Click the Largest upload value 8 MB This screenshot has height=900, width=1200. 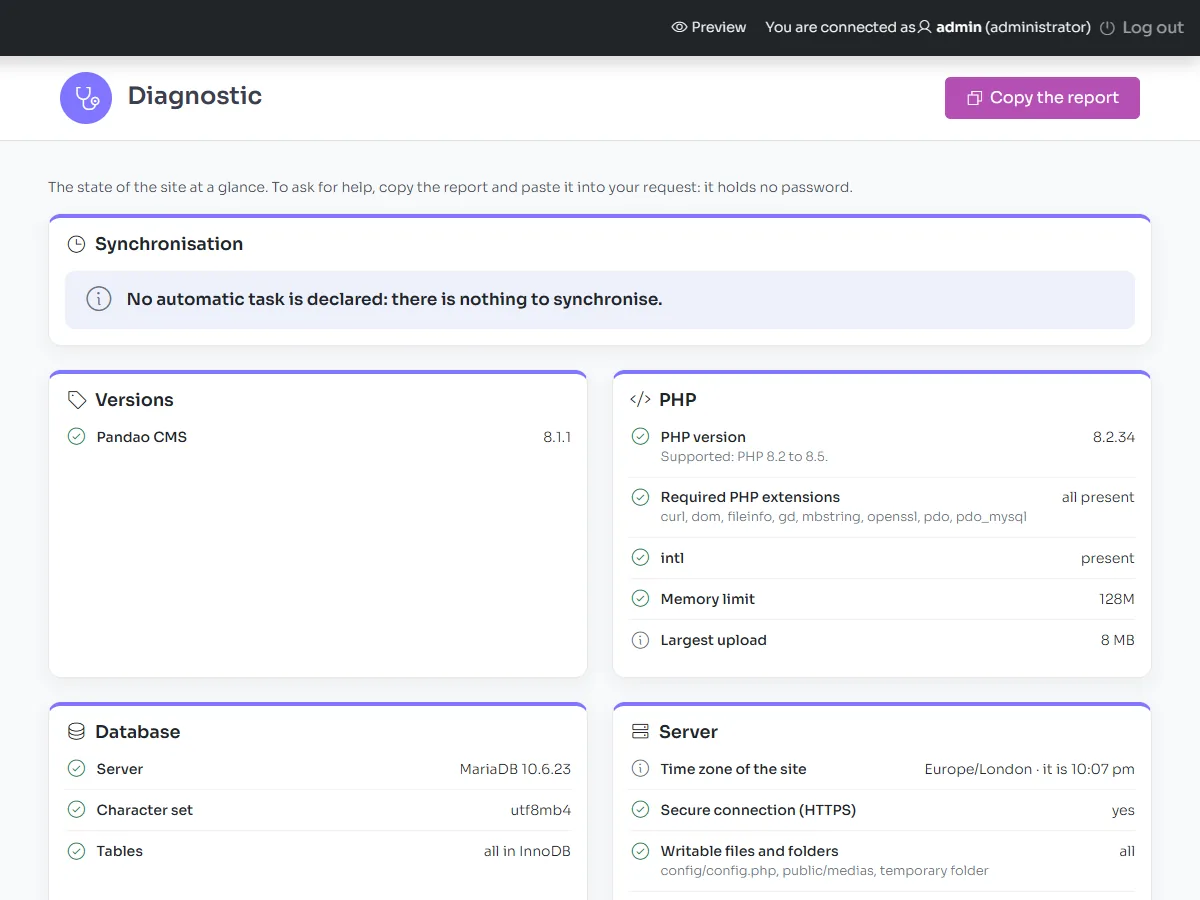[1118, 640]
